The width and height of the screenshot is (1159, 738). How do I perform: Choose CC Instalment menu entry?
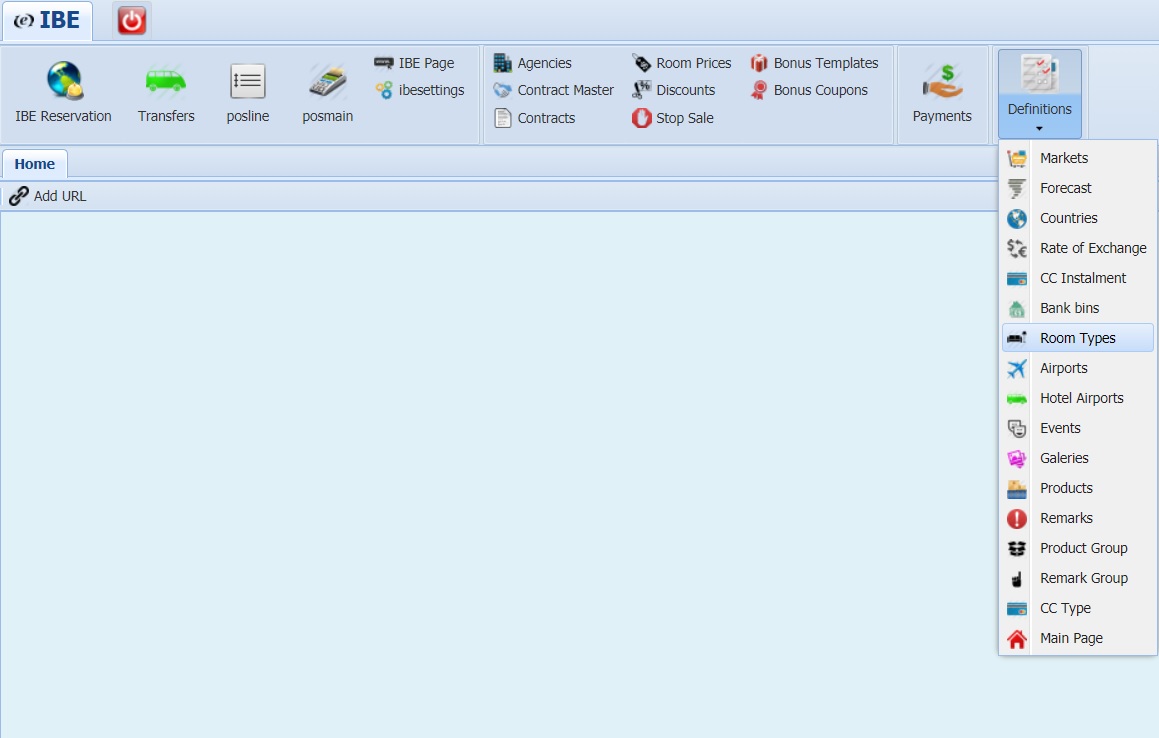pos(1078,278)
